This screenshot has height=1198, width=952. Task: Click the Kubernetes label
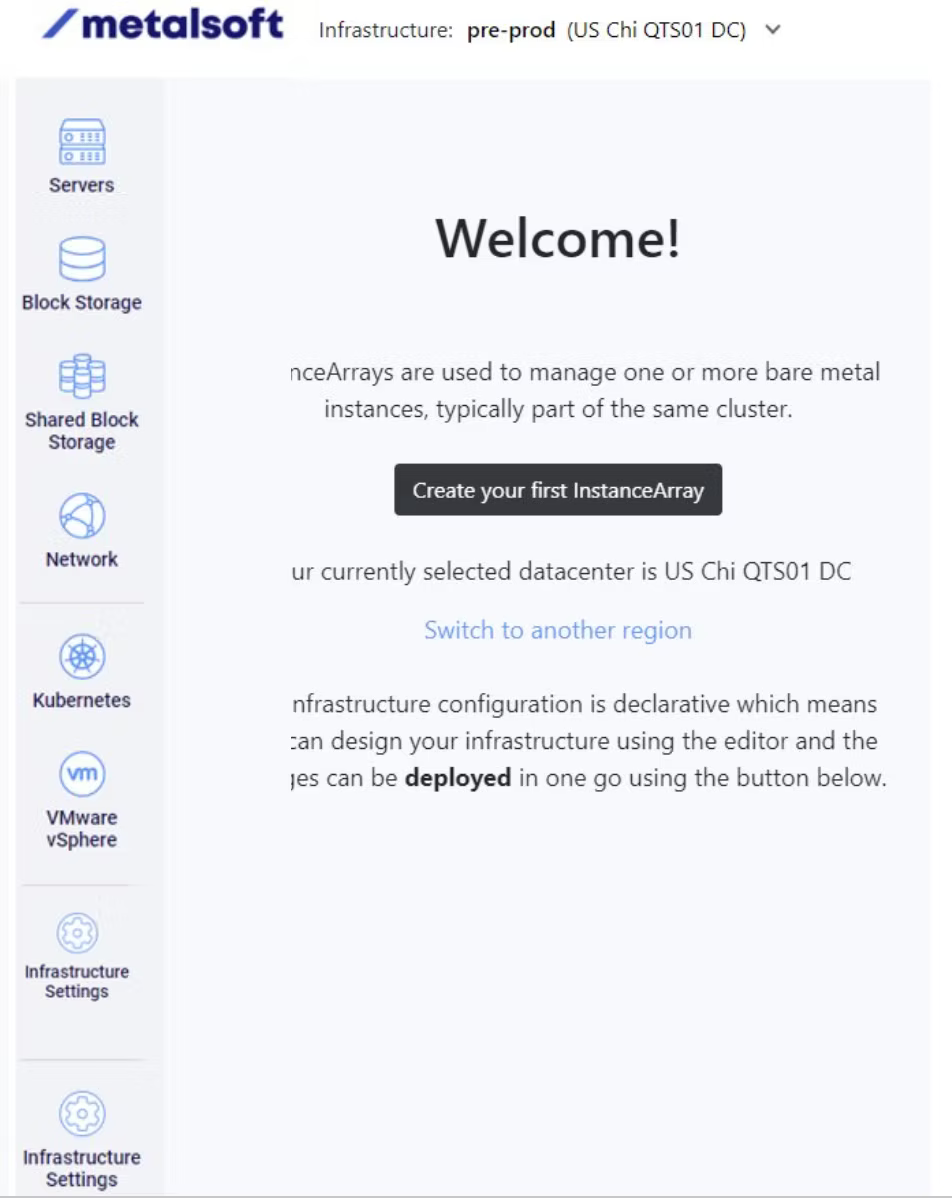82,700
